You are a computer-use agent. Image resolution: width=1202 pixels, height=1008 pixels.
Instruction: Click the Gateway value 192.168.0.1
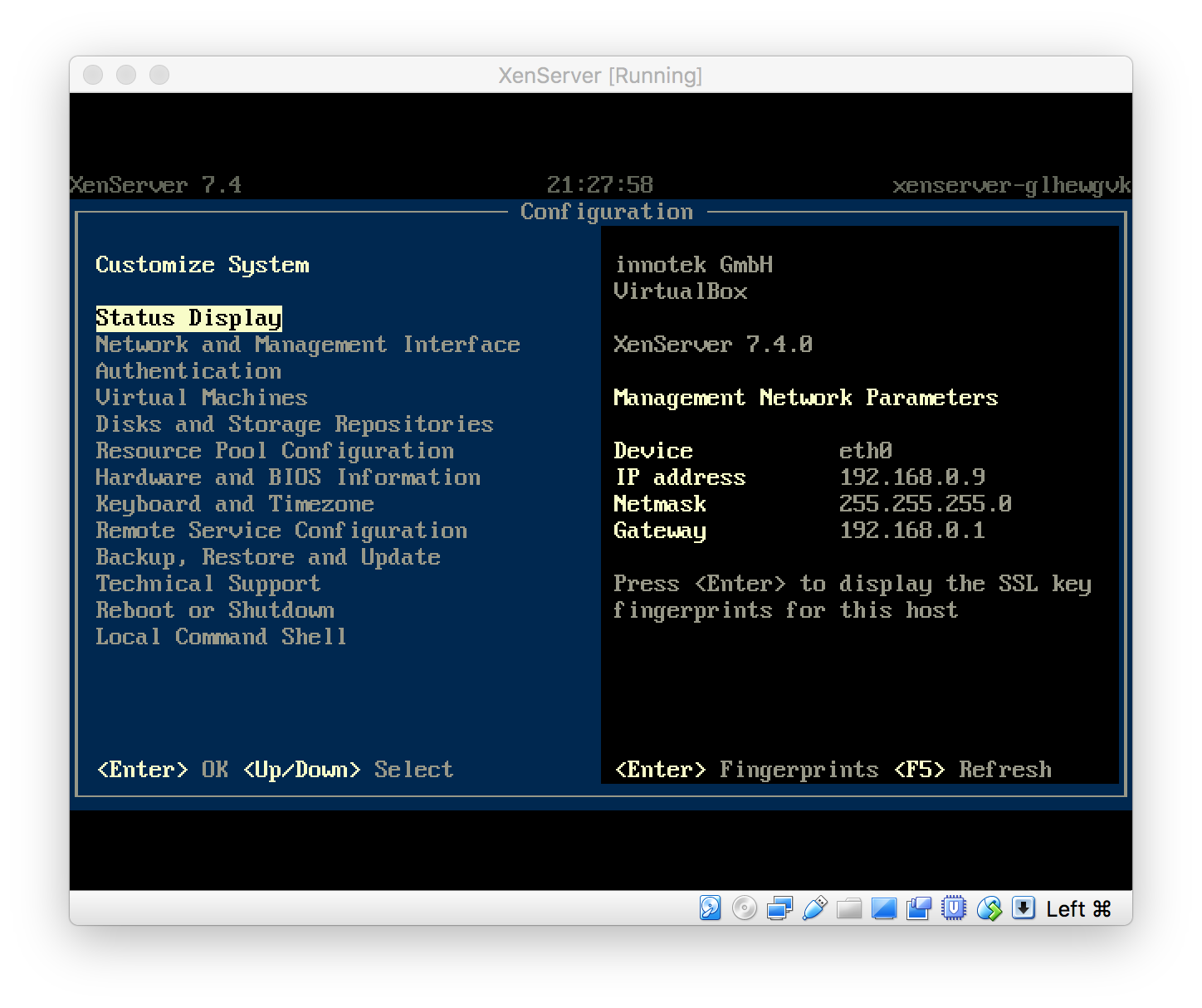click(912, 531)
